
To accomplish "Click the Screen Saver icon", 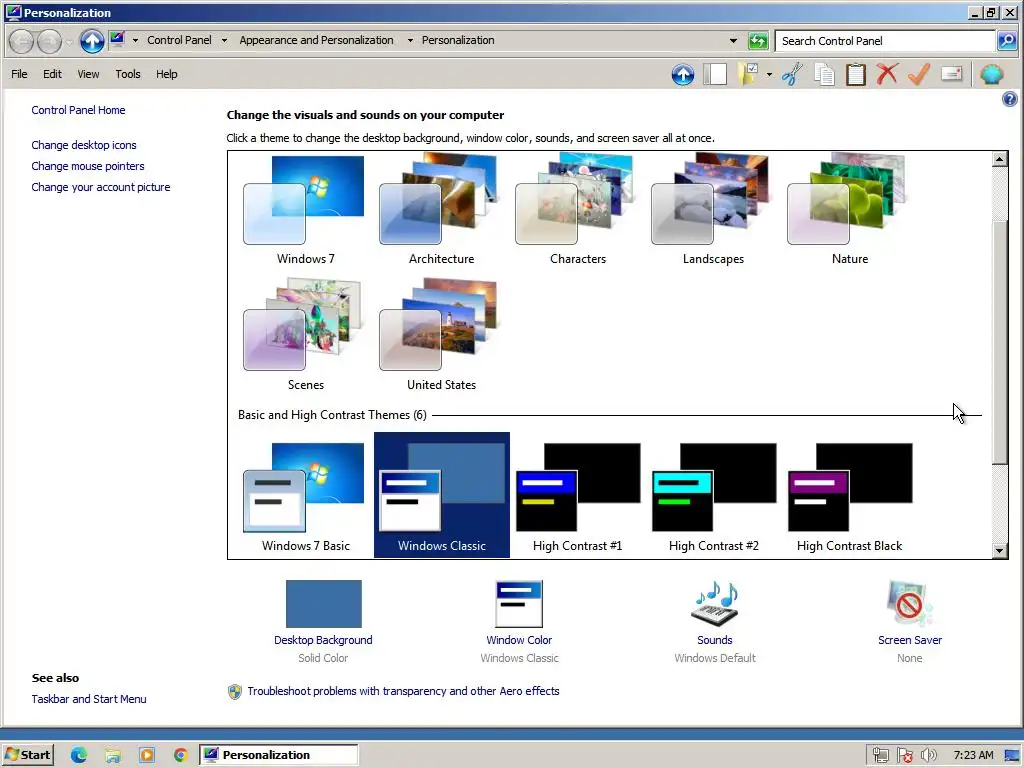I will tap(910, 603).
